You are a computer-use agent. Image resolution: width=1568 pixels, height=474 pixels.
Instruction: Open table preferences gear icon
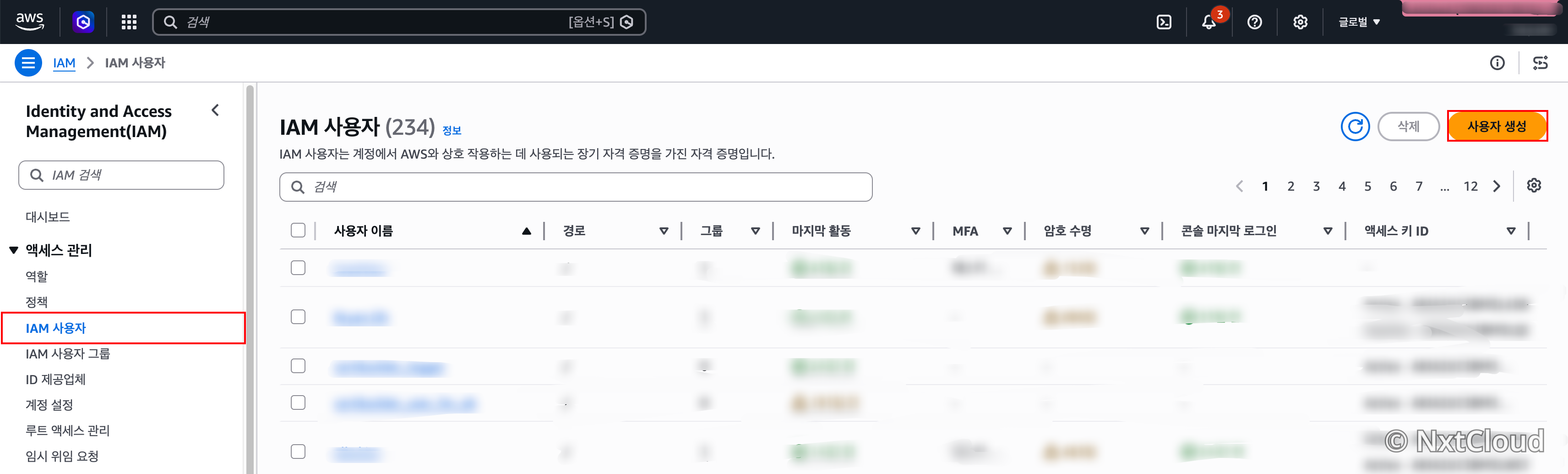[1534, 185]
